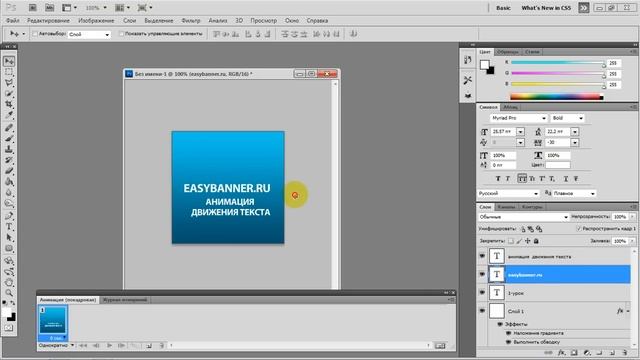The image size is (640, 360).
Task: Open the font size dropdown arrow
Action: [x=520, y=131]
